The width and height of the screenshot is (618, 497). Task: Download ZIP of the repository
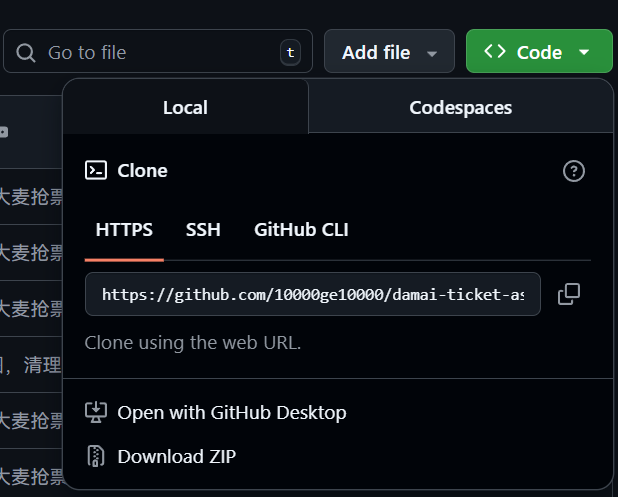point(176,456)
